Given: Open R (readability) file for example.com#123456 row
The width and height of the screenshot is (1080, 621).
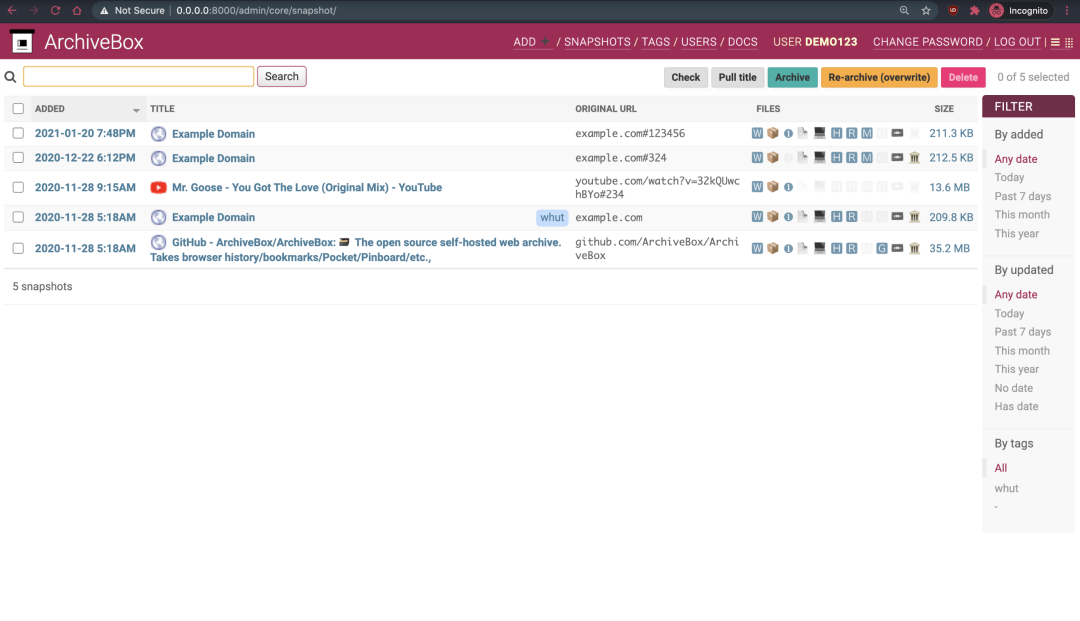Looking at the screenshot, I should point(851,133).
